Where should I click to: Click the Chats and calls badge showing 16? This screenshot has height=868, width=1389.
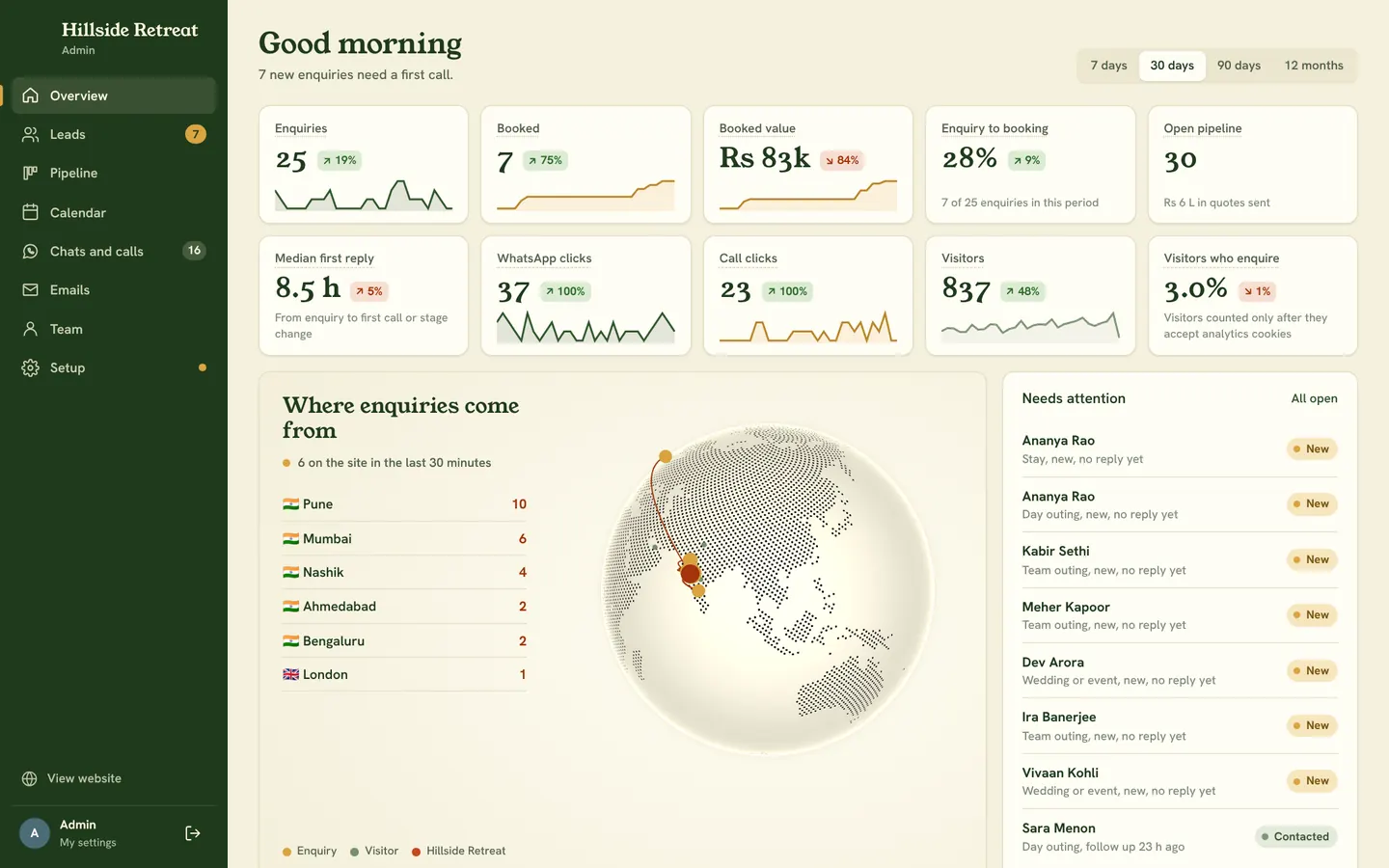click(x=194, y=251)
